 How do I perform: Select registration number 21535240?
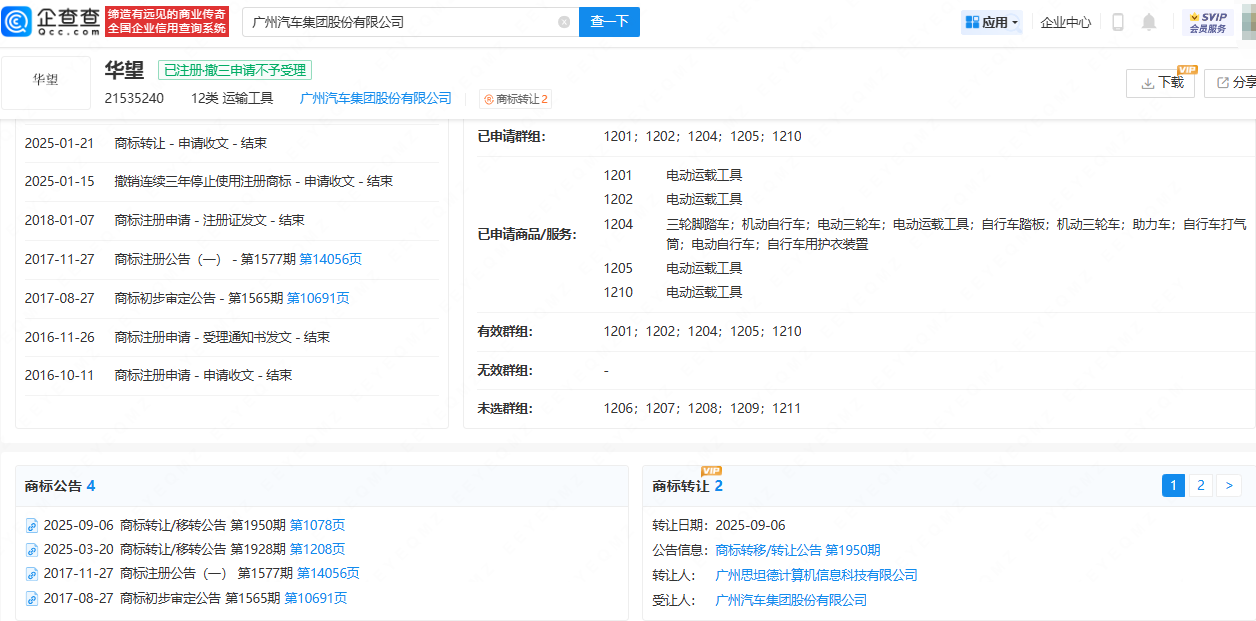coord(134,98)
